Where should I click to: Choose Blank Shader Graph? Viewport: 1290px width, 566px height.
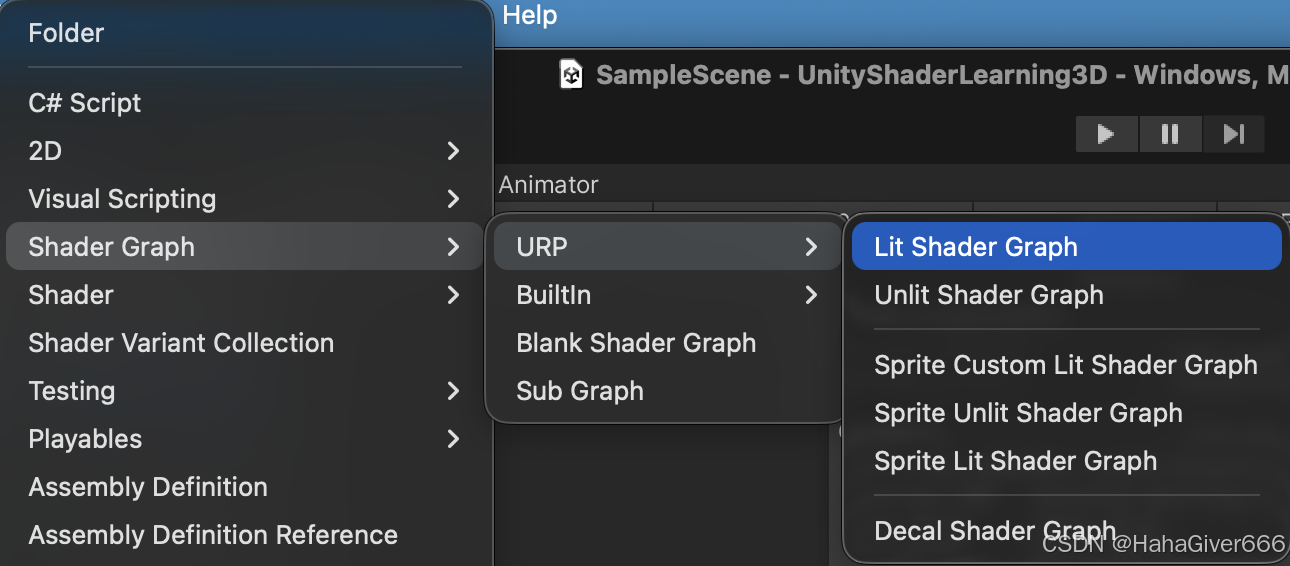[636, 343]
